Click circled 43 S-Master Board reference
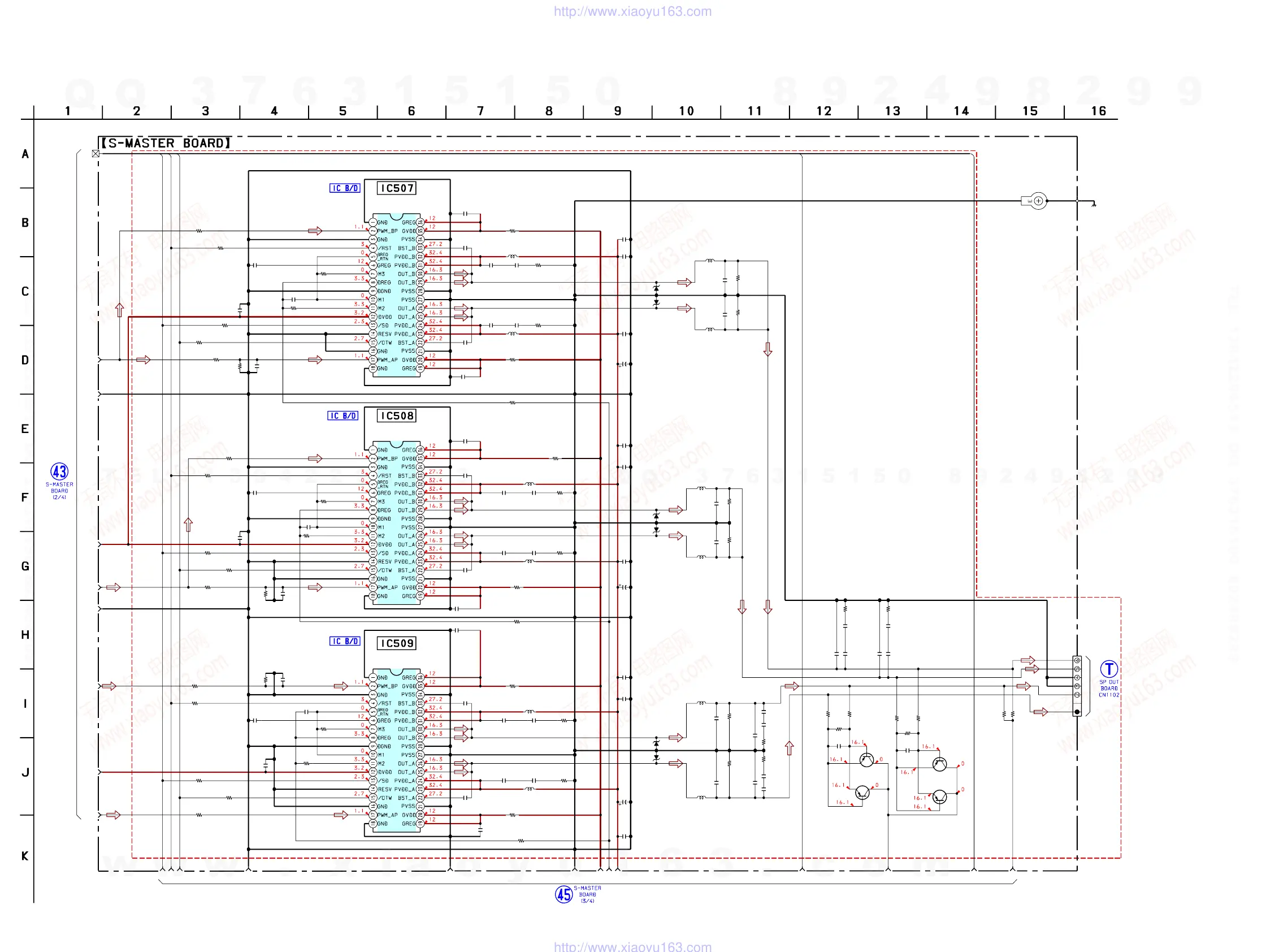 59,471
